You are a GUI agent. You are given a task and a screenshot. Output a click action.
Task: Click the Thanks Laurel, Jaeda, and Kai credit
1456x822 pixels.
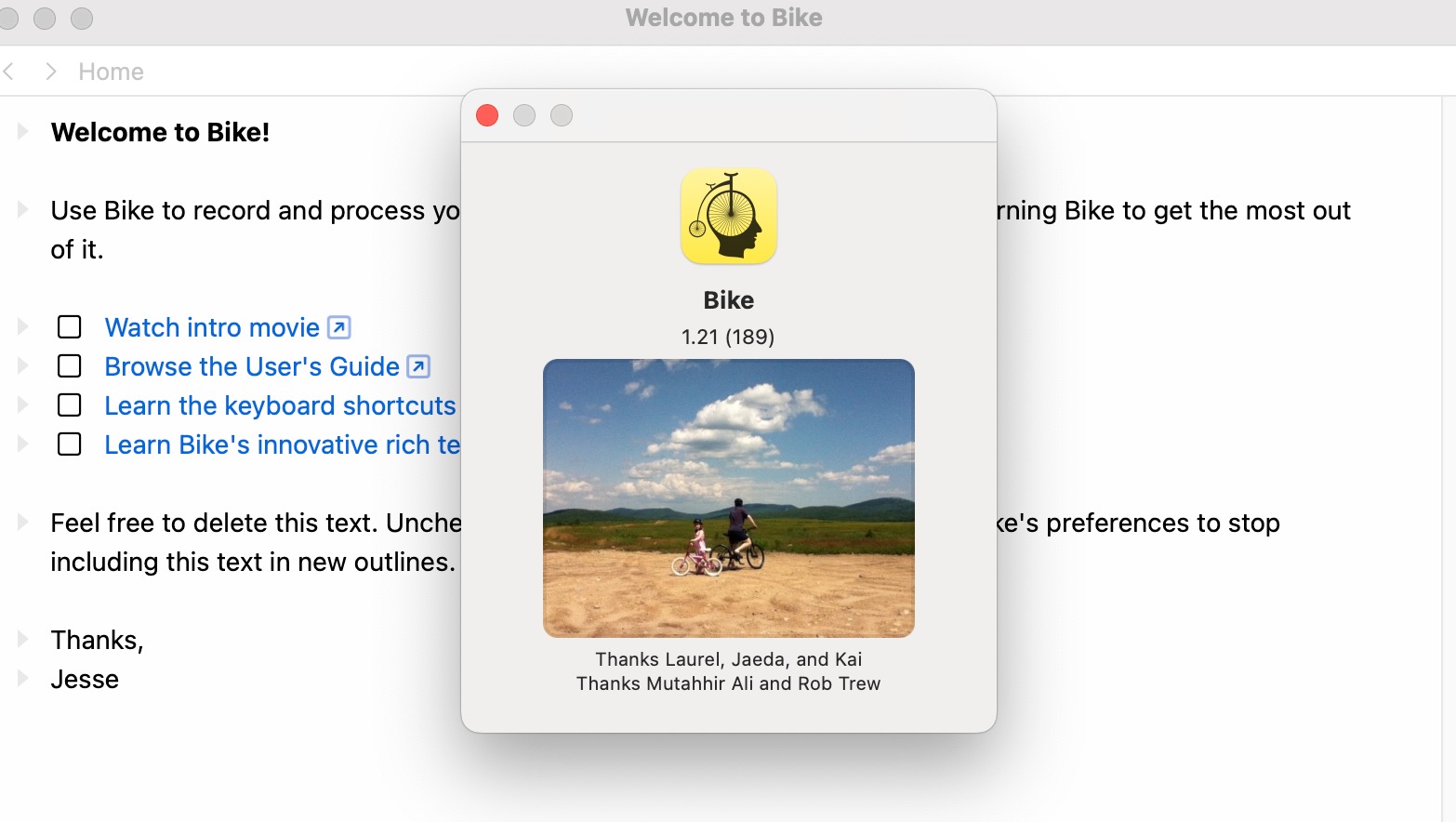pyautogui.click(x=729, y=659)
